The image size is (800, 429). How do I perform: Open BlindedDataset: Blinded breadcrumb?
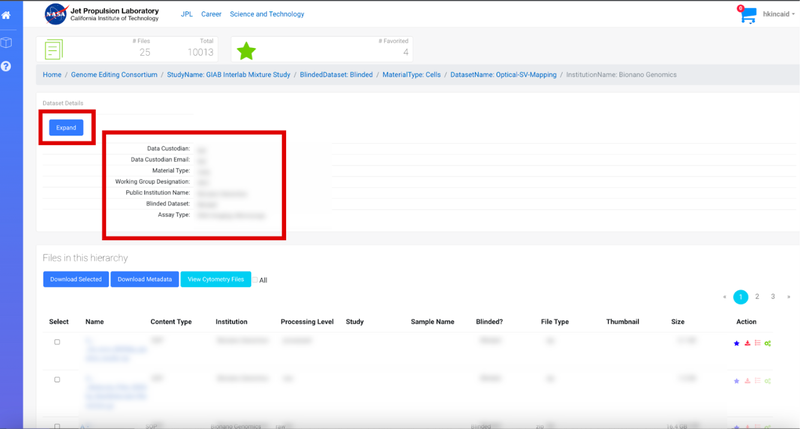click(x=336, y=74)
